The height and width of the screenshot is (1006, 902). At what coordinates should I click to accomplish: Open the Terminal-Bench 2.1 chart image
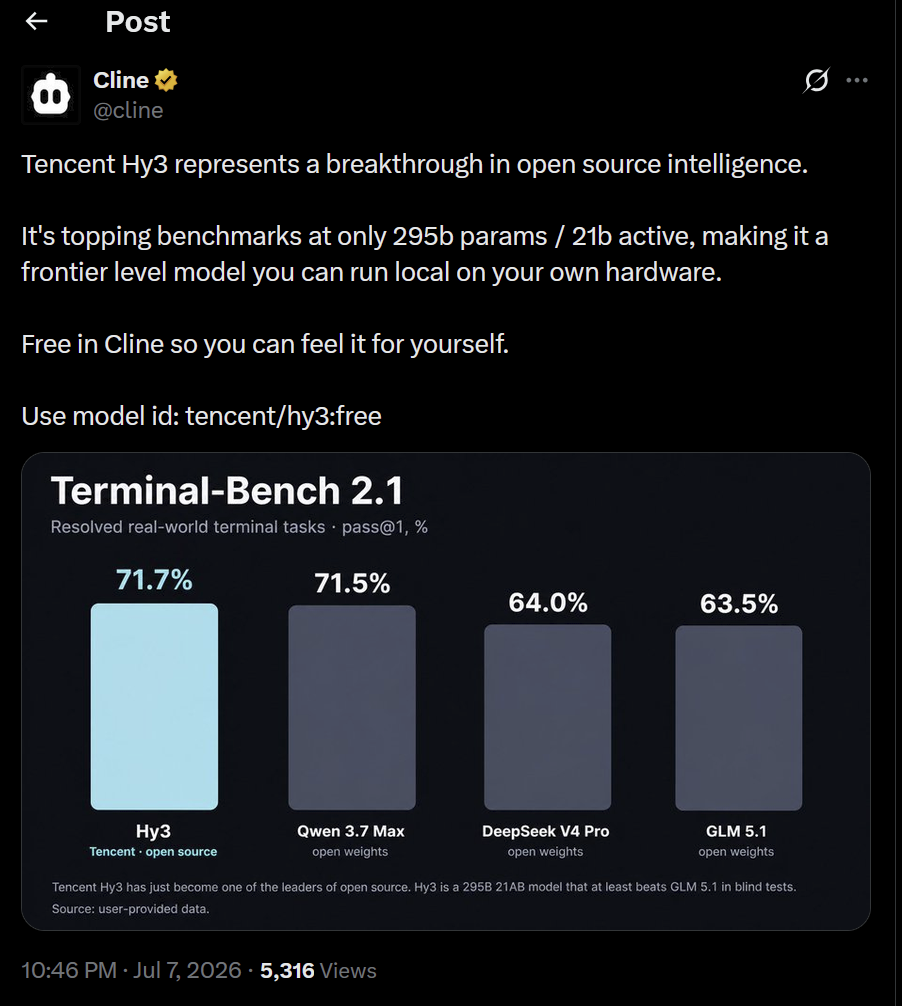446,691
